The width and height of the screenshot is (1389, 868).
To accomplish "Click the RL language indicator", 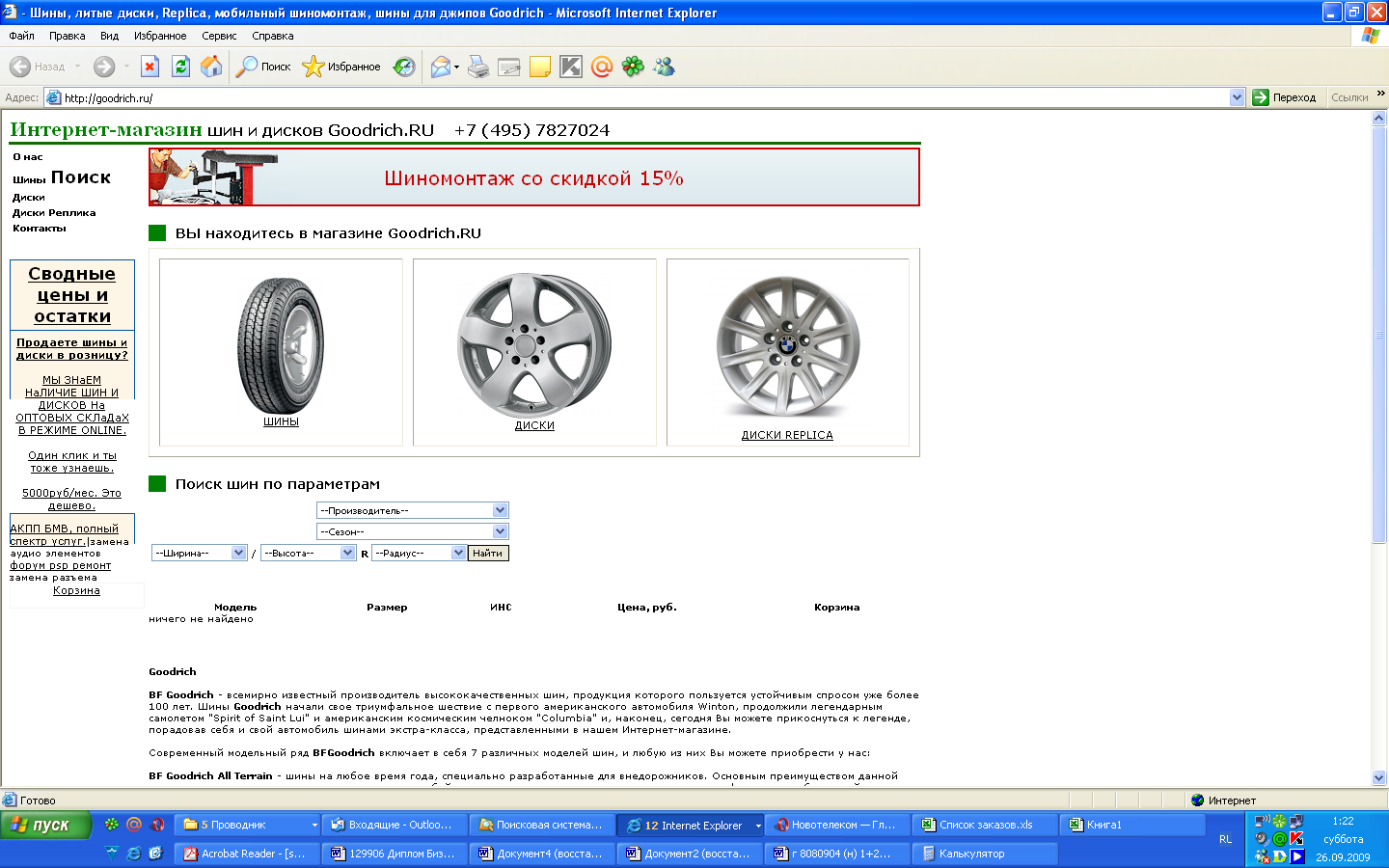I will pyautogui.click(x=1225, y=839).
